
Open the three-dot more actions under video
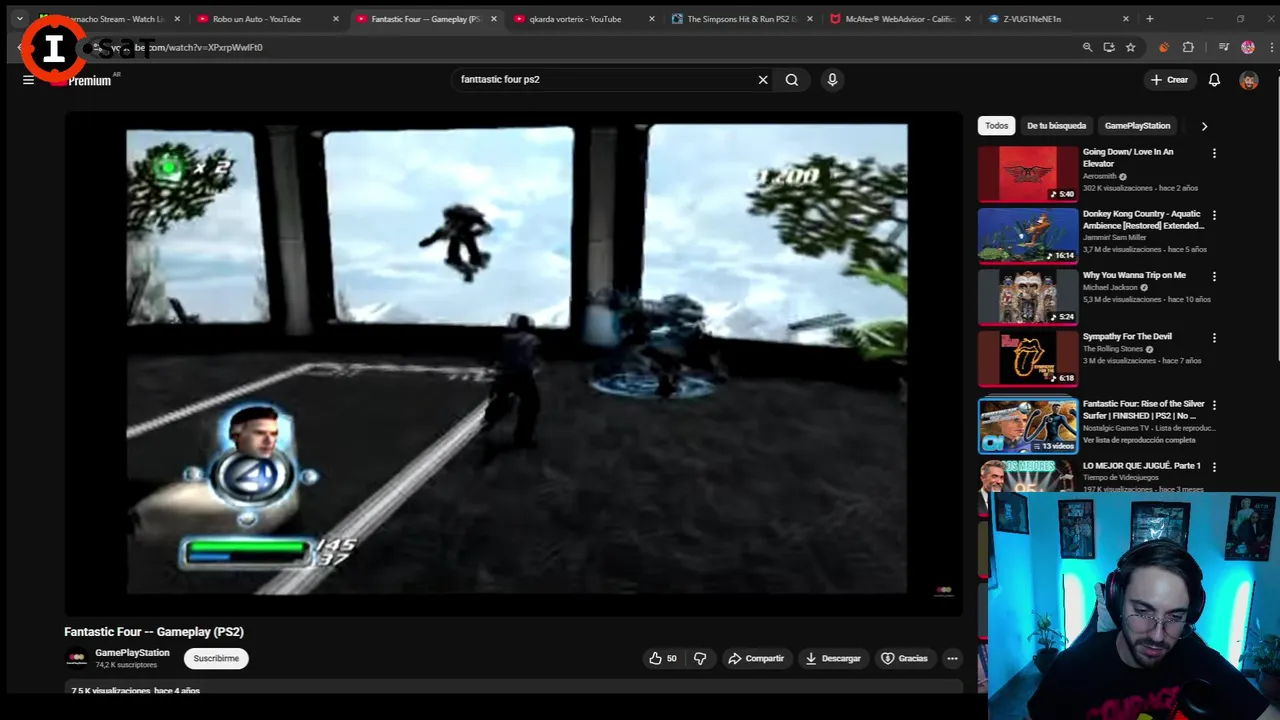coord(952,658)
